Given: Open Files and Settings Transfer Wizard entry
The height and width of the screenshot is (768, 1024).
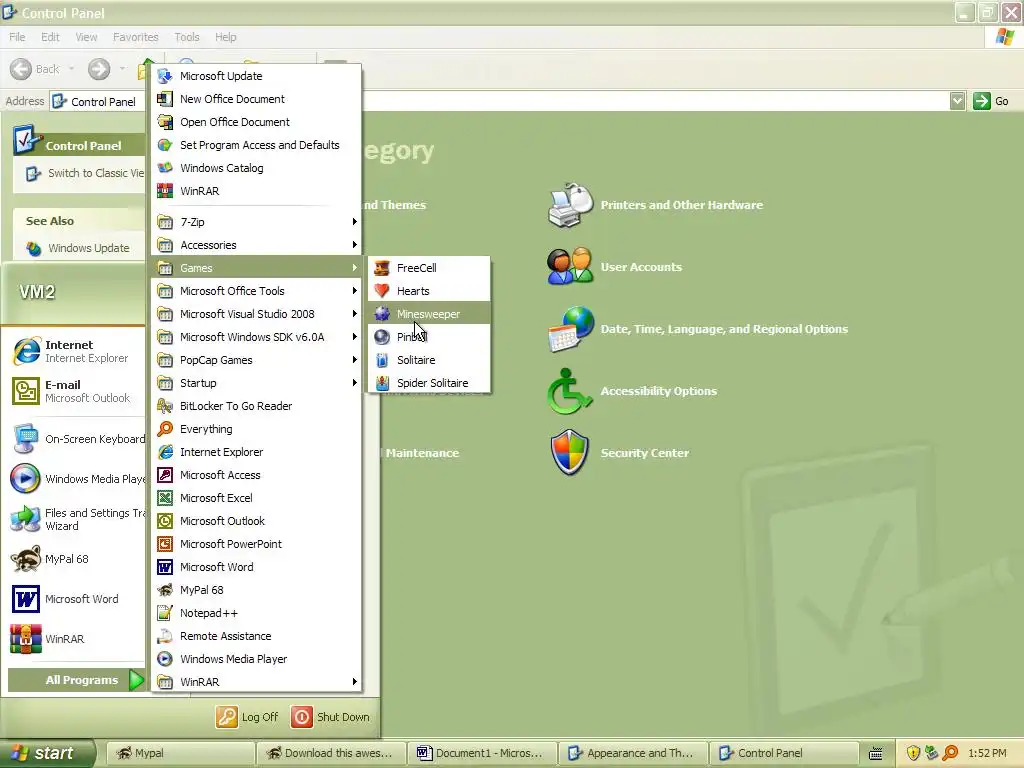Looking at the screenshot, I should (77, 519).
